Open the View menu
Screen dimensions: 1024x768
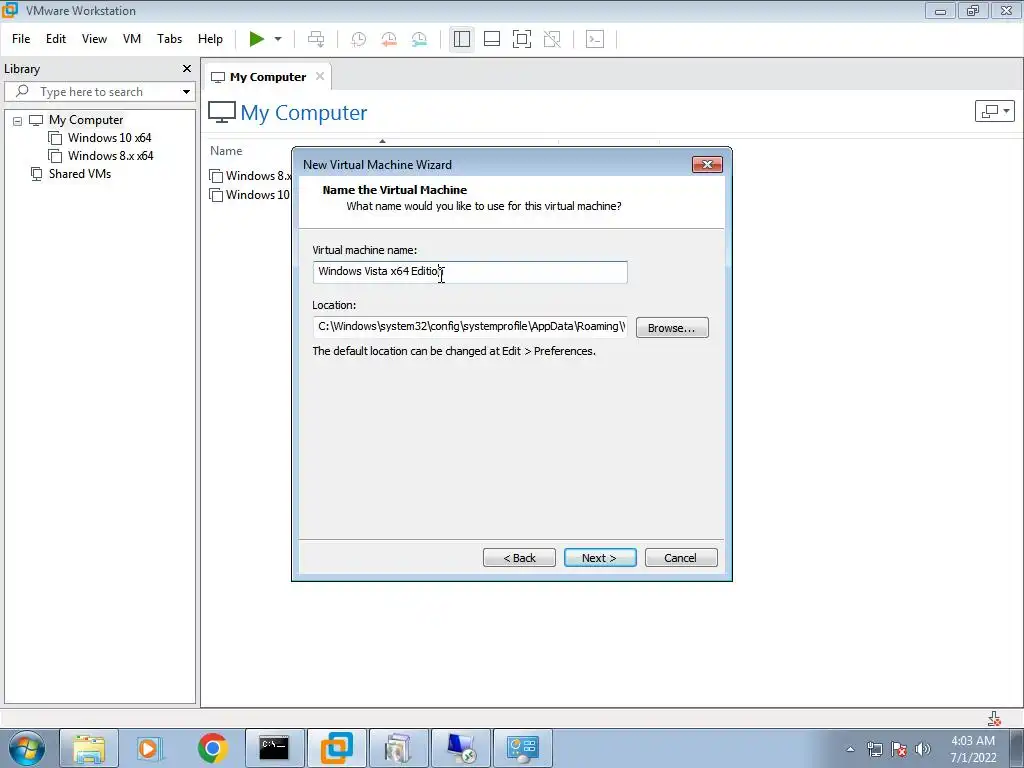click(x=94, y=39)
